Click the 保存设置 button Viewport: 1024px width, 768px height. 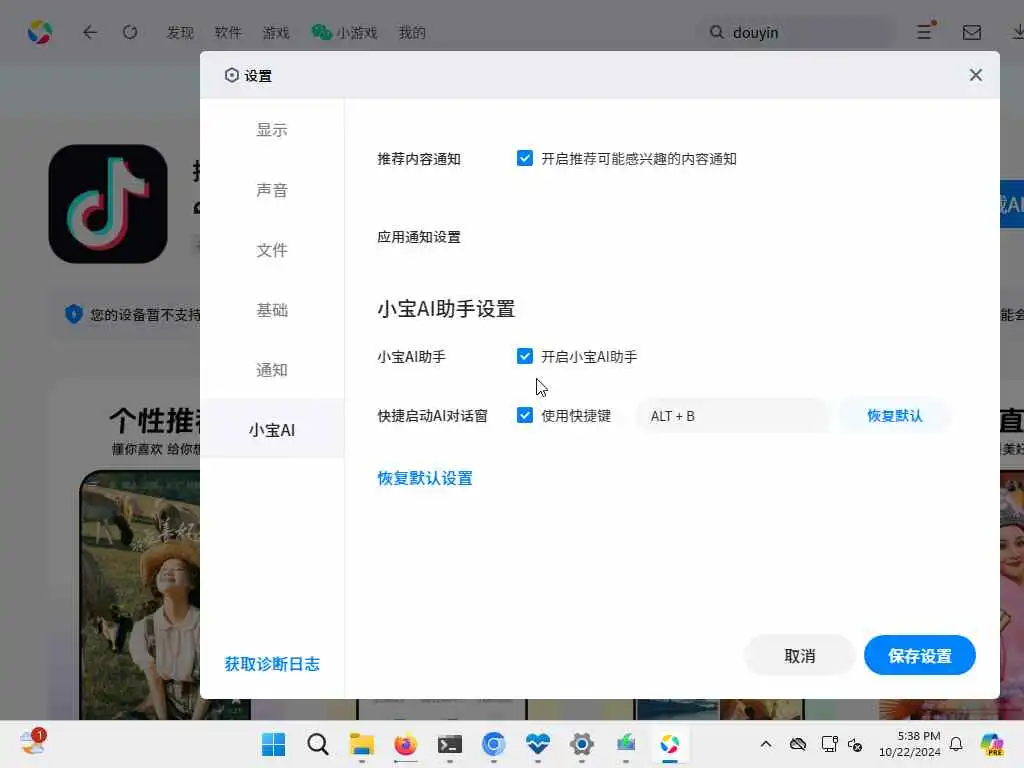coord(920,656)
